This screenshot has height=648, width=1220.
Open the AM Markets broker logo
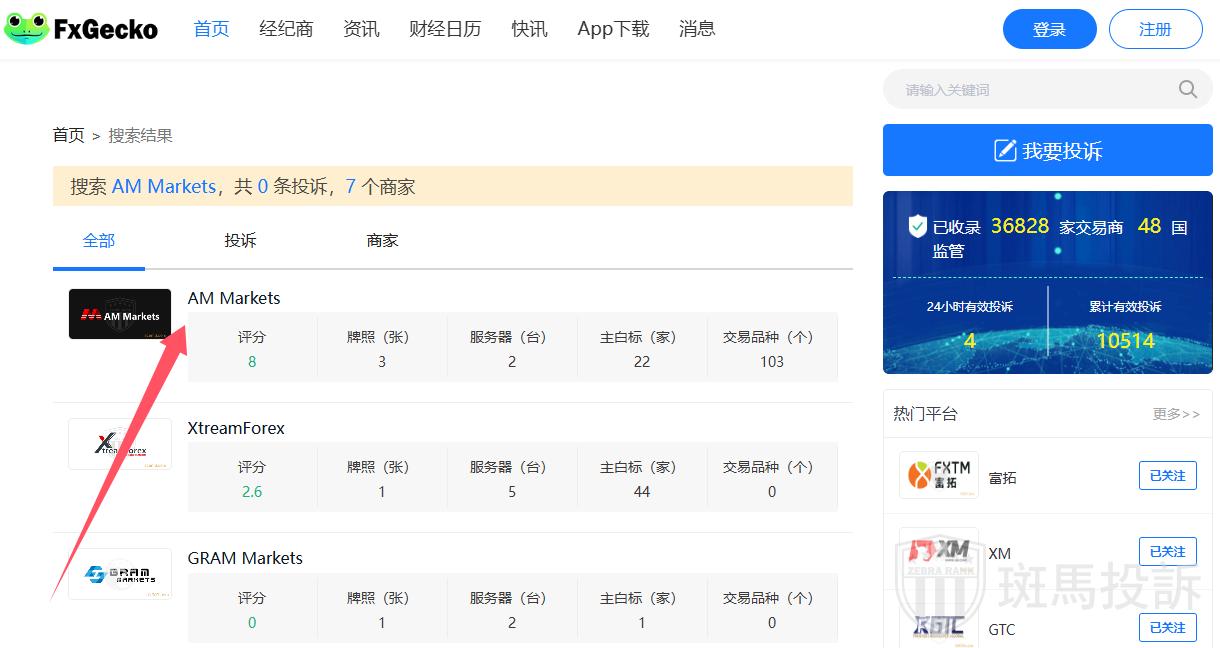(120, 314)
